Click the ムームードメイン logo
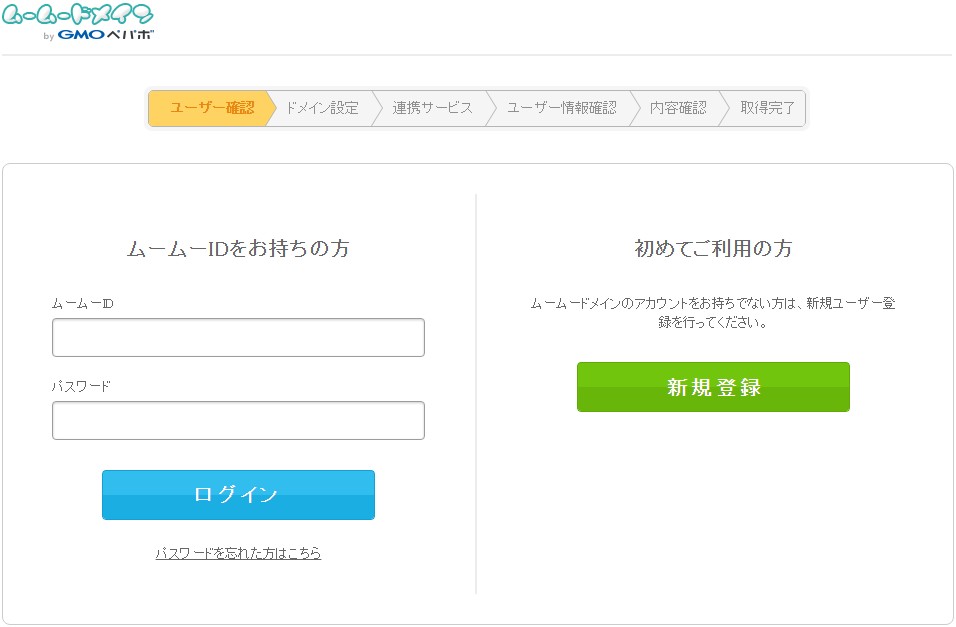The width and height of the screenshot is (956, 627). pyautogui.click(x=75, y=15)
